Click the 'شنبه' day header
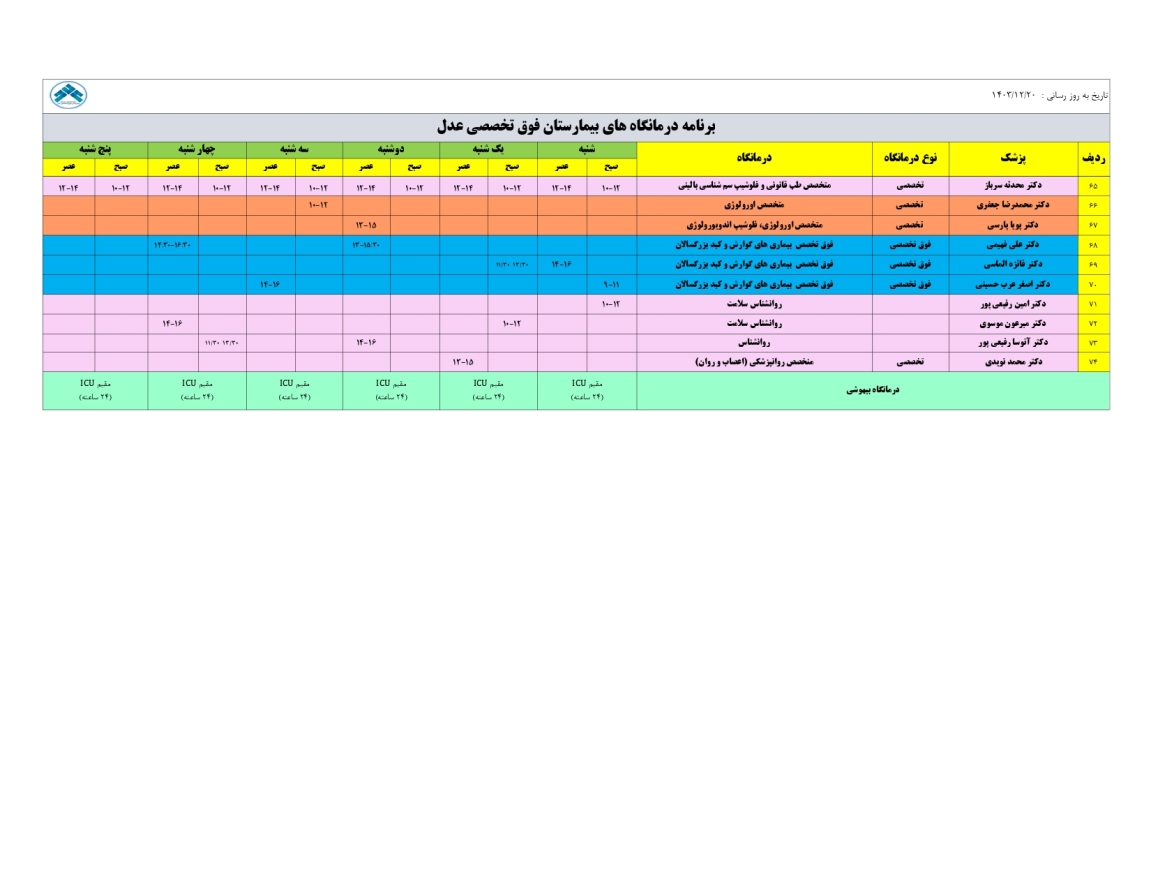The image size is (1151, 890). pyautogui.click(x=587, y=150)
